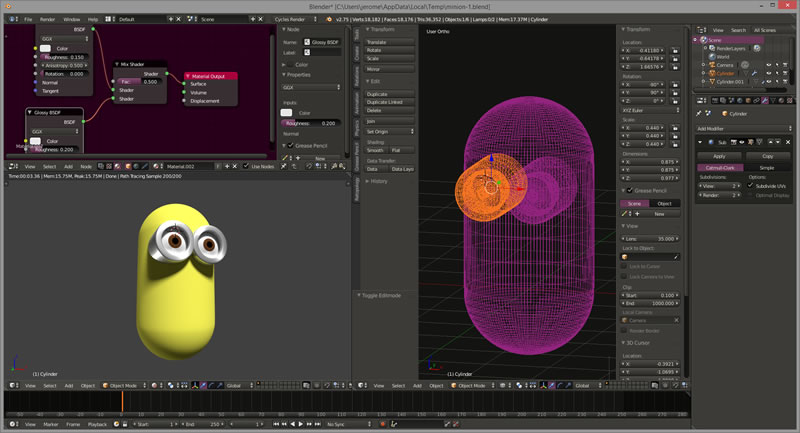
Task: Open Object Mode dropdown in right 3D view
Action: (473, 386)
